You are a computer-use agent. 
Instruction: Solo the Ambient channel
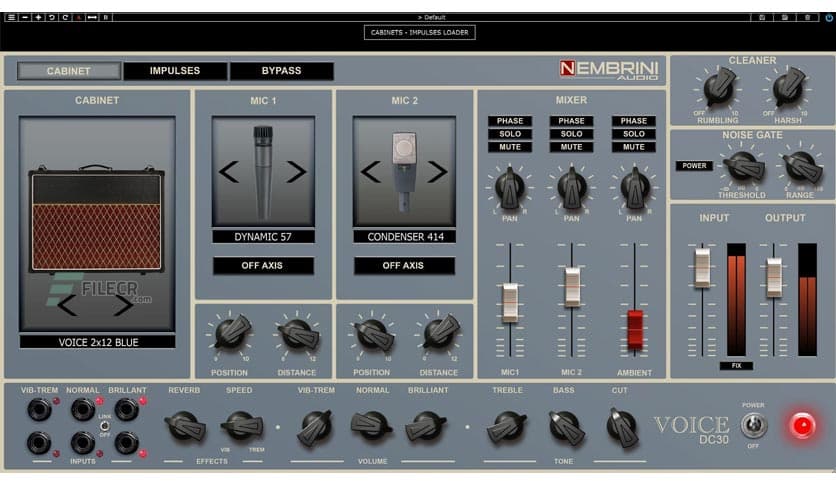click(x=633, y=134)
